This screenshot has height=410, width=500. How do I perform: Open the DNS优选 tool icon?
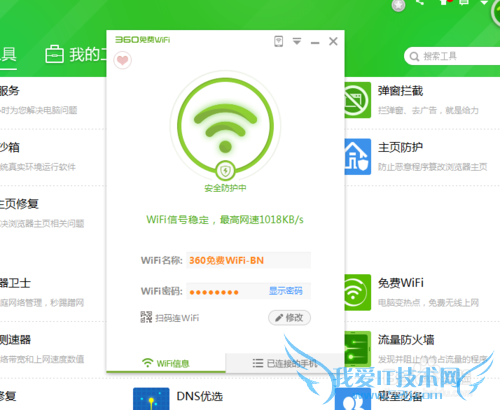[x=151, y=399]
